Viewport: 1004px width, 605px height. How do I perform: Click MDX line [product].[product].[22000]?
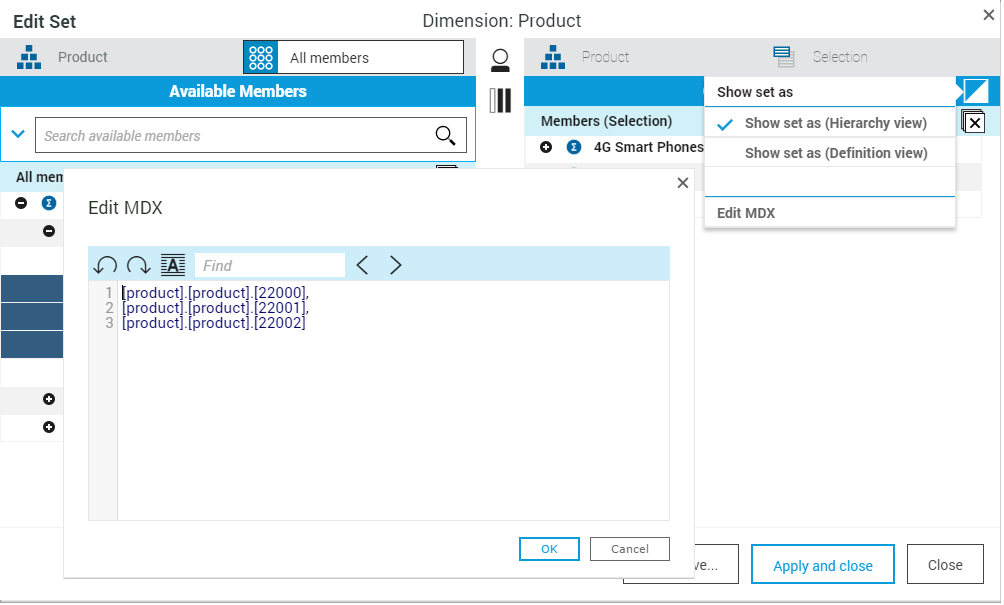click(x=215, y=293)
